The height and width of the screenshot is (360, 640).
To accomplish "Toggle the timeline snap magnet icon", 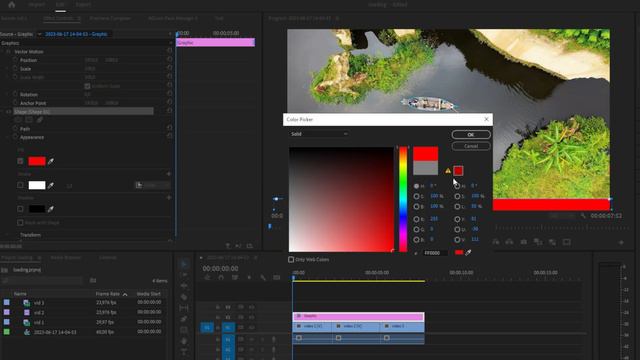I will pos(221,278).
